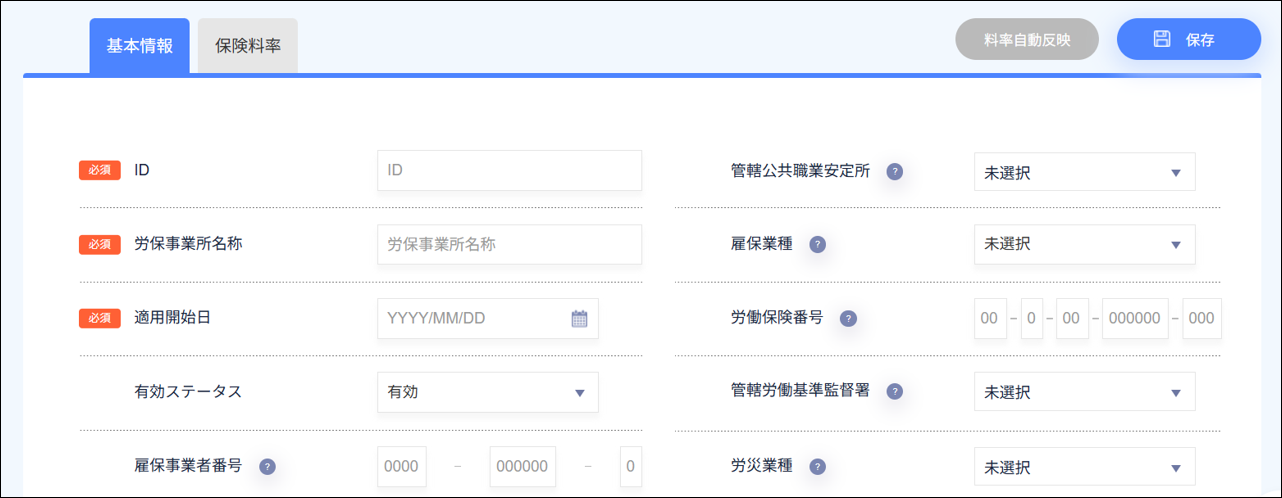Screen dimensions: 1282x498
Task: Click the help icon beside 管轄労働基準監督署
Action: tap(894, 392)
